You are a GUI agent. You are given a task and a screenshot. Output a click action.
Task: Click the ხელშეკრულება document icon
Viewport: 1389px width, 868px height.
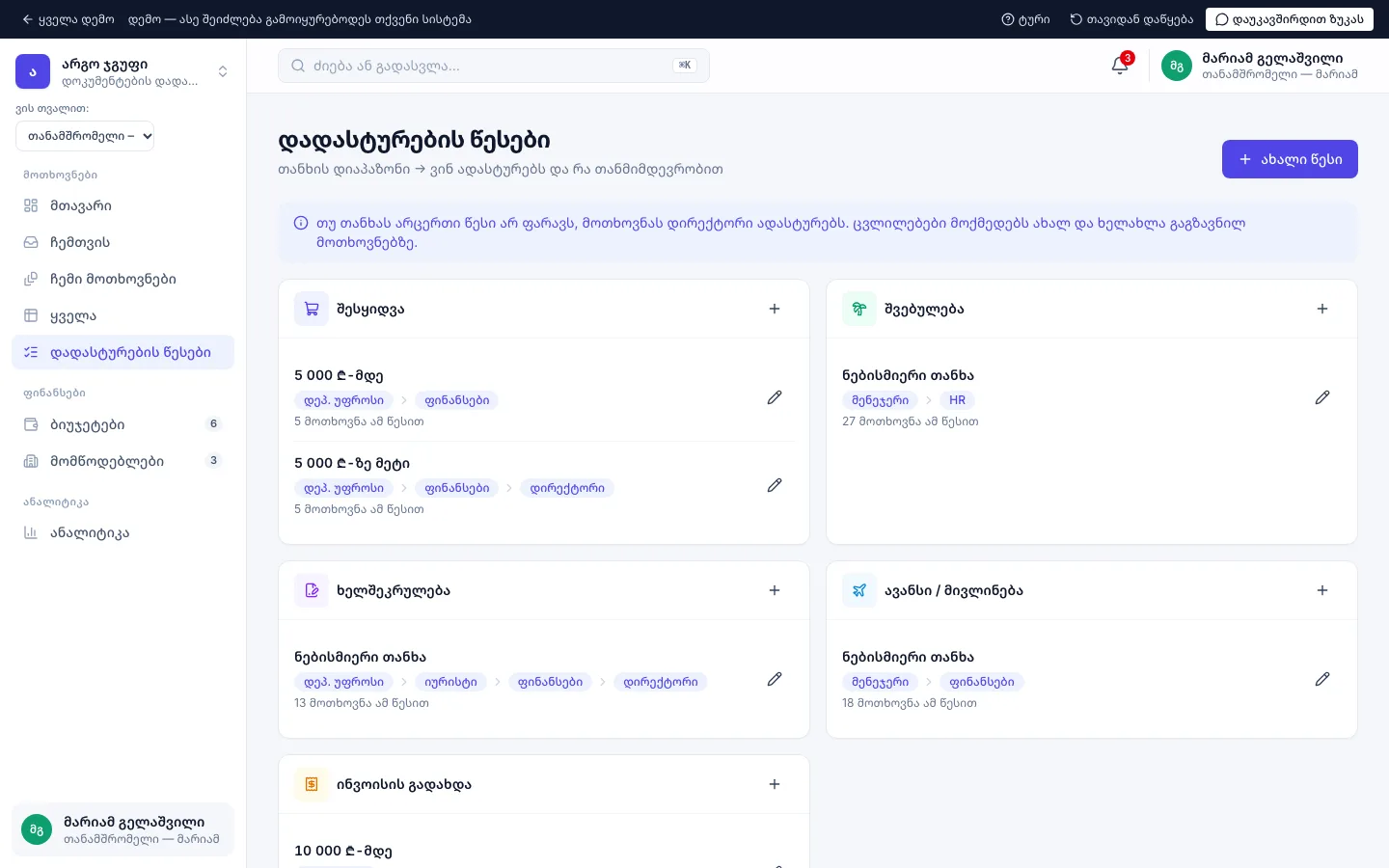(x=312, y=590)
